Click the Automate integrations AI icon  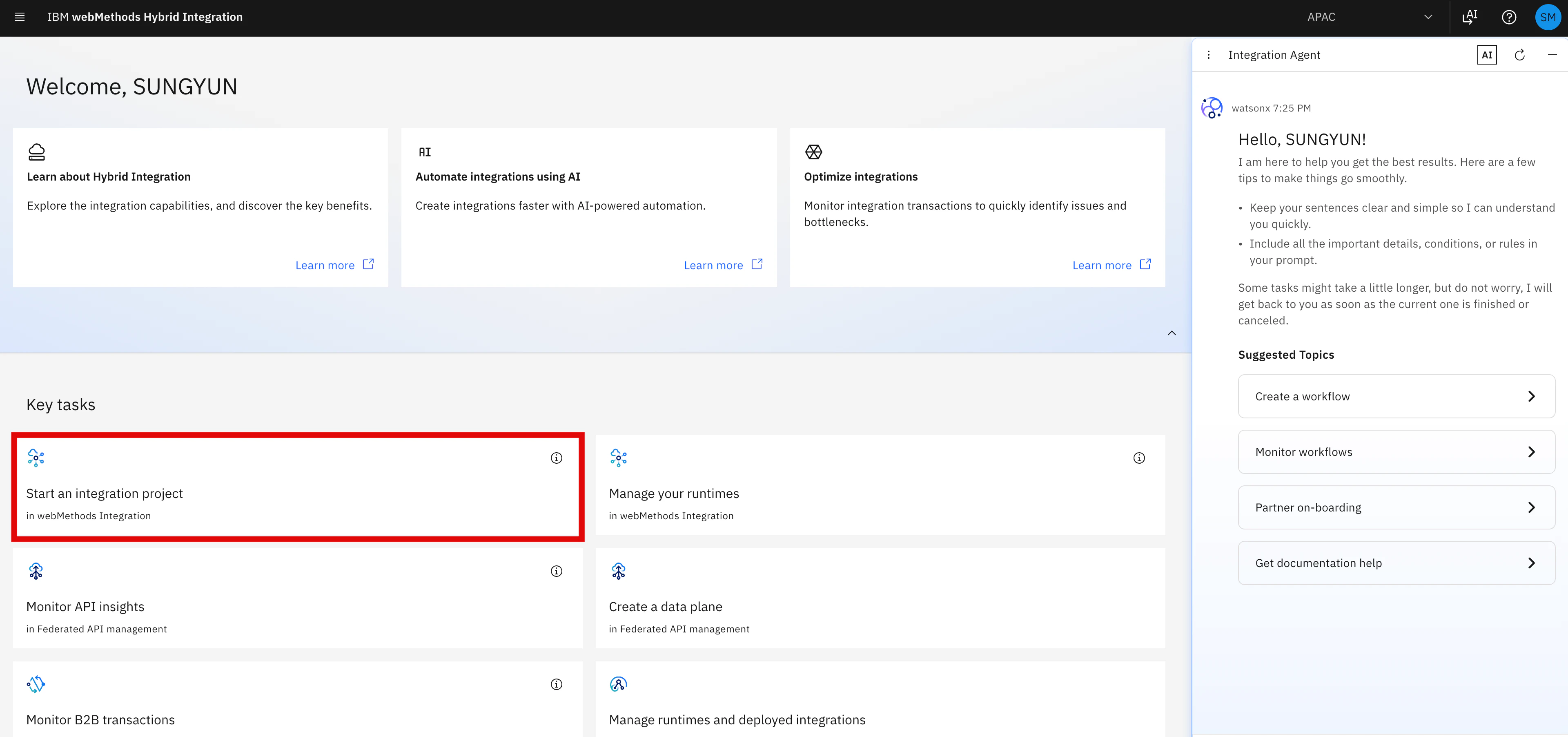[425, 152]
